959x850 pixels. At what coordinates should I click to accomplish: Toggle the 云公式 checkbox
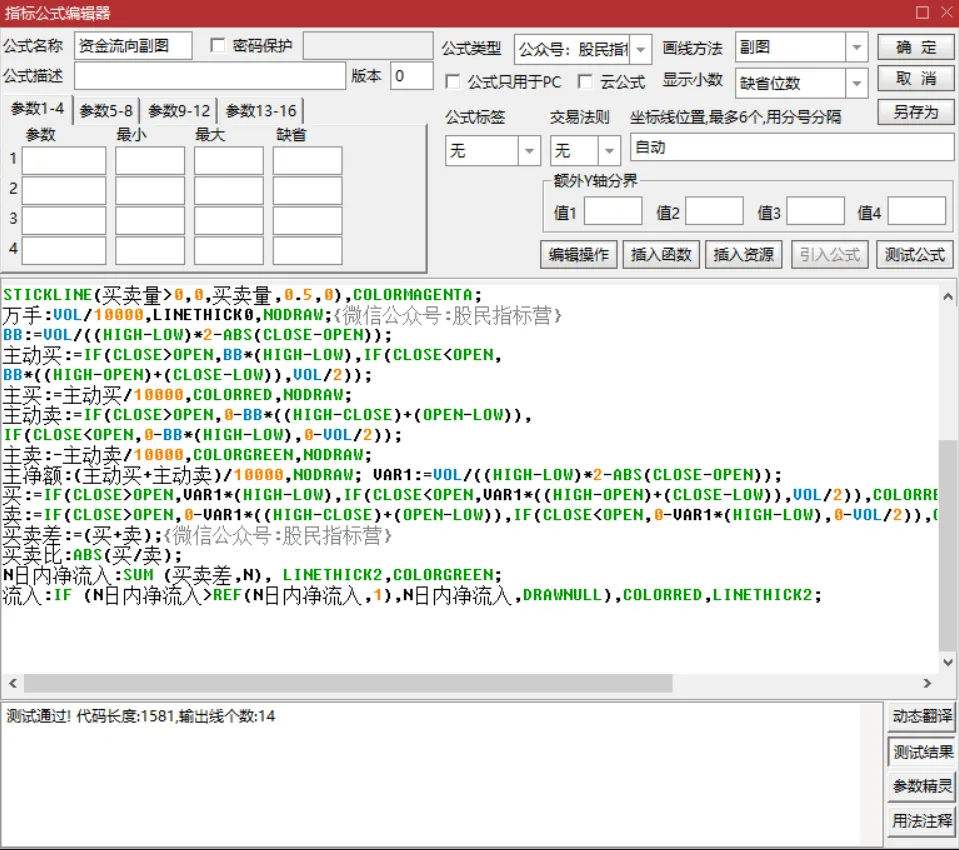click(585, 81)
